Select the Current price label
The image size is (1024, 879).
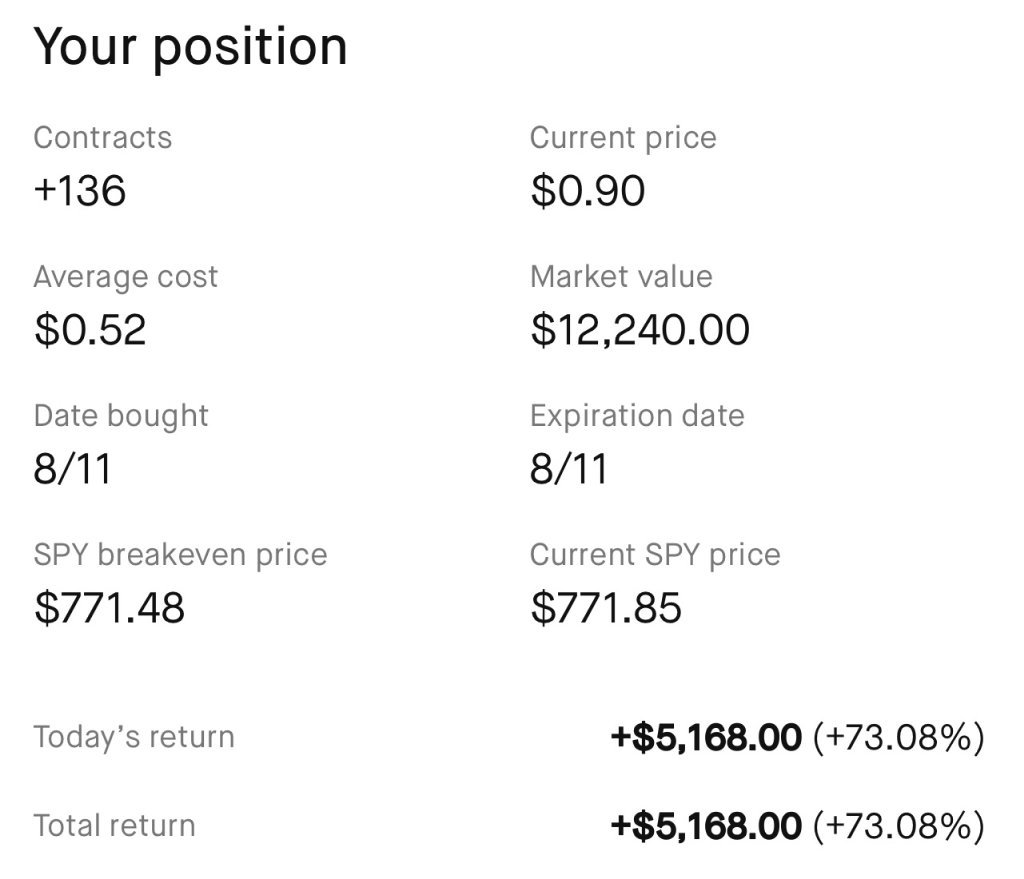pos(623,138)
